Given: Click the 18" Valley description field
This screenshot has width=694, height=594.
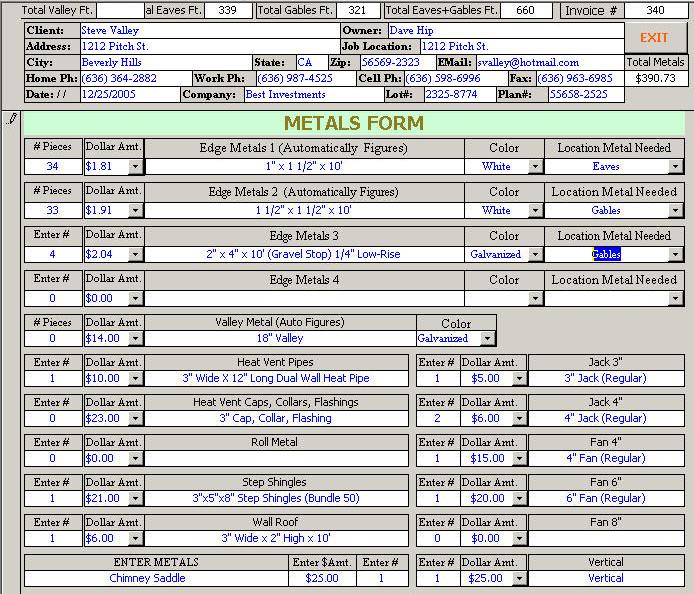Looking at the screenshot, I should pyautogui.click(x=280, y=339).
